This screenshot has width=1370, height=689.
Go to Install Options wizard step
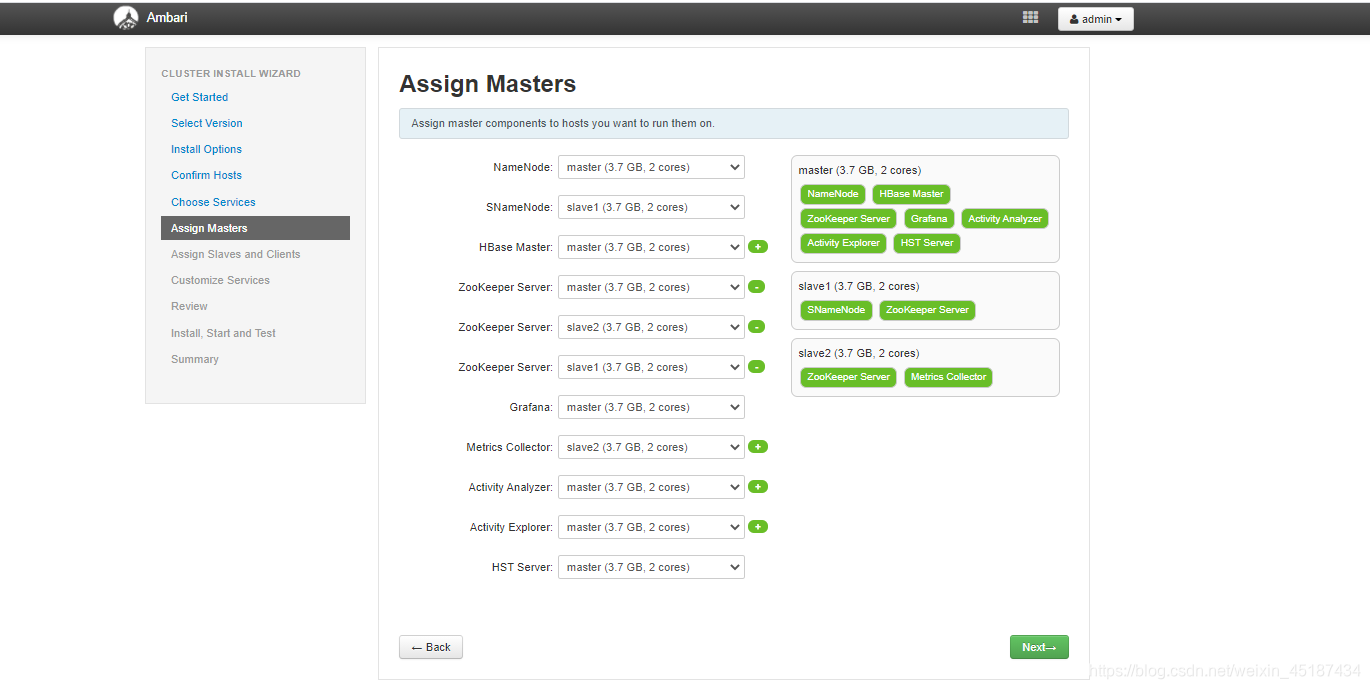(206, 149)
